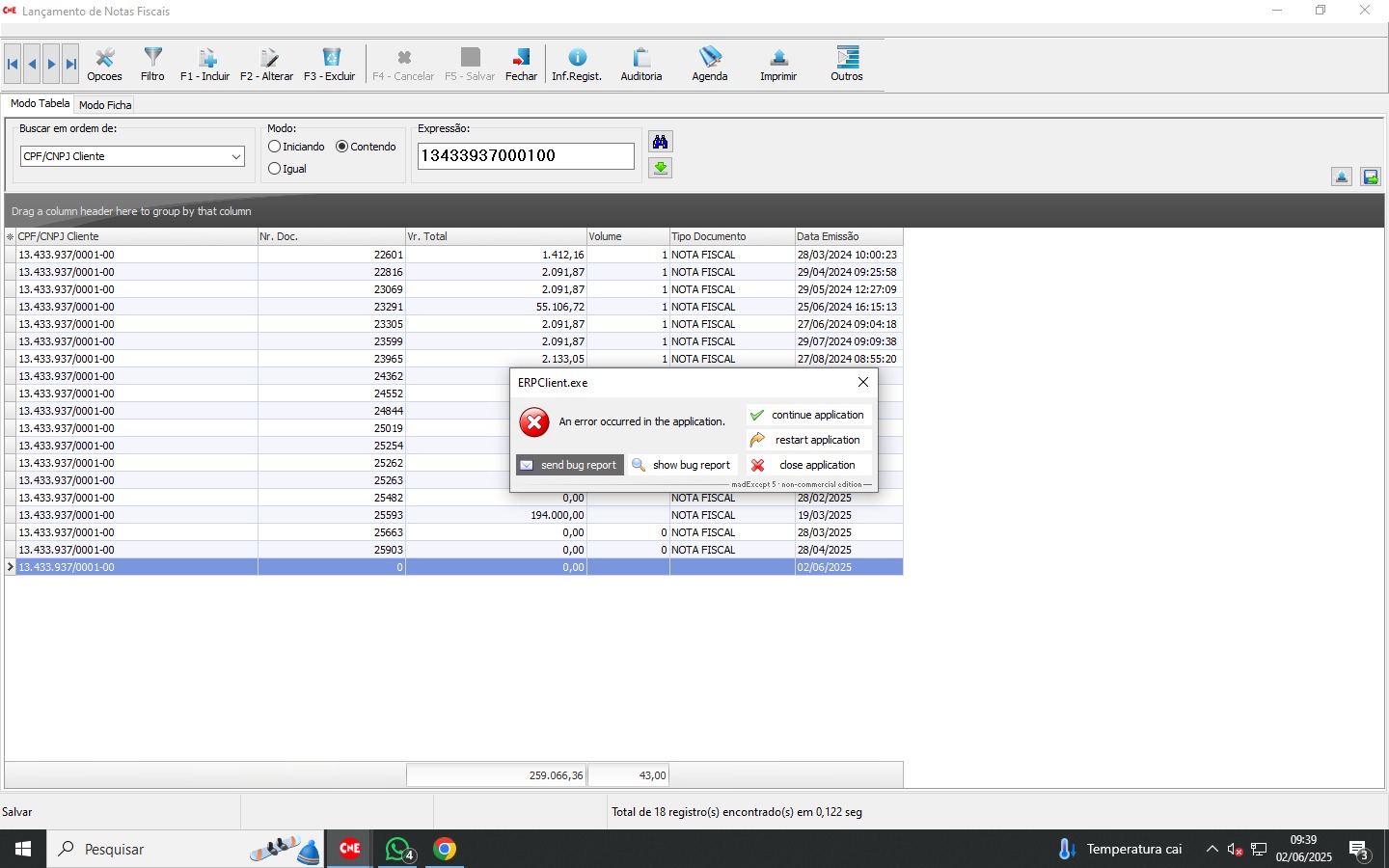Switch to the Modo Ficha tab
Viewport: 1389px width, 868px height.
coord(105,105)
